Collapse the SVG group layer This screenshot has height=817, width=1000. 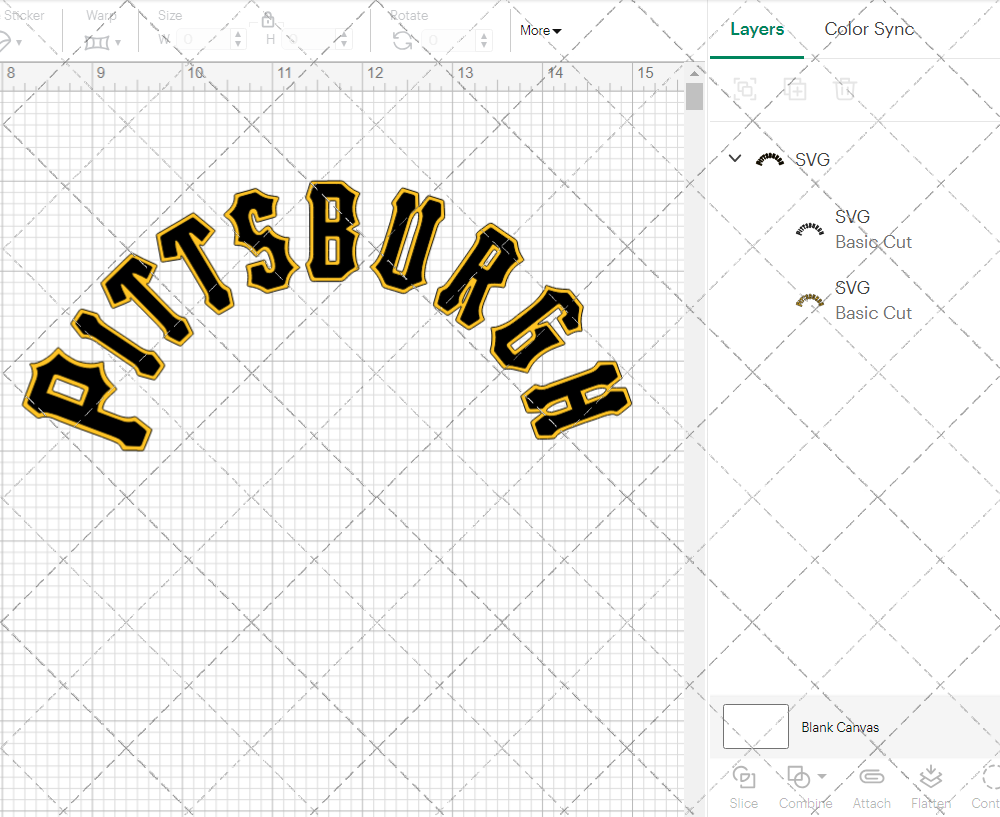(735, 158)
